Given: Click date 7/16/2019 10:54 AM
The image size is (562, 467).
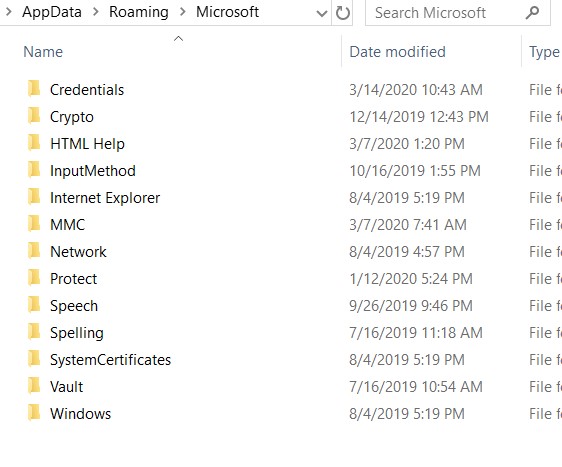Looking at the screenshot, I should tap(416, 387).
